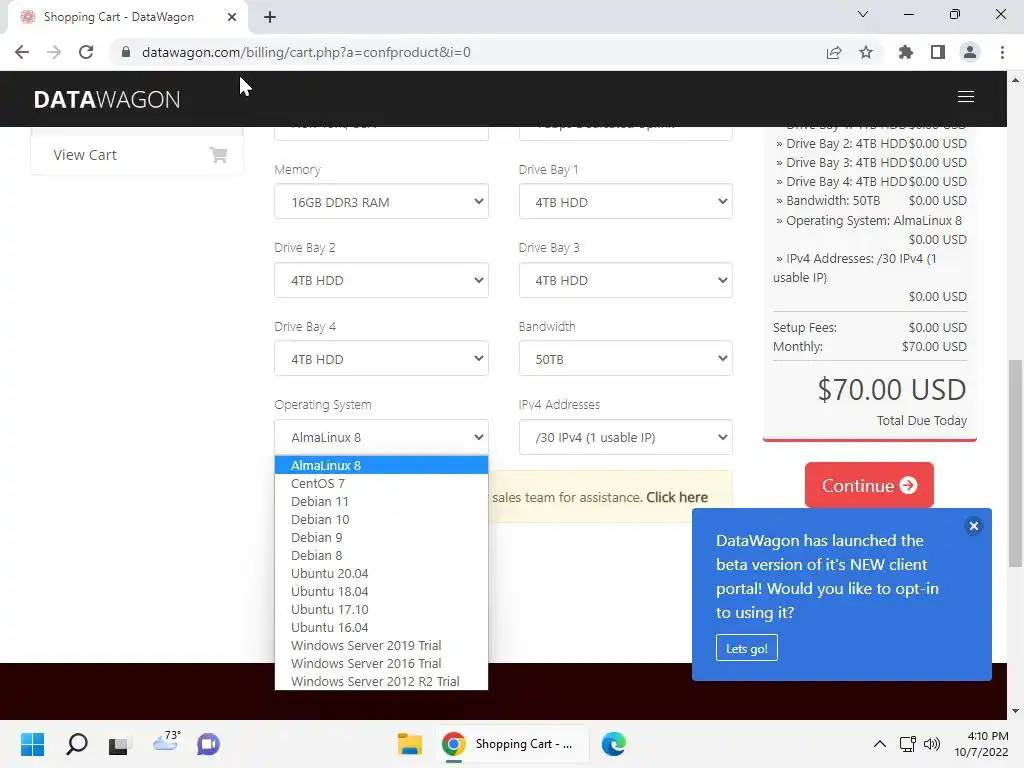Choose Debian 9 from the list
1024x768 pixels.
coord(381,537)
